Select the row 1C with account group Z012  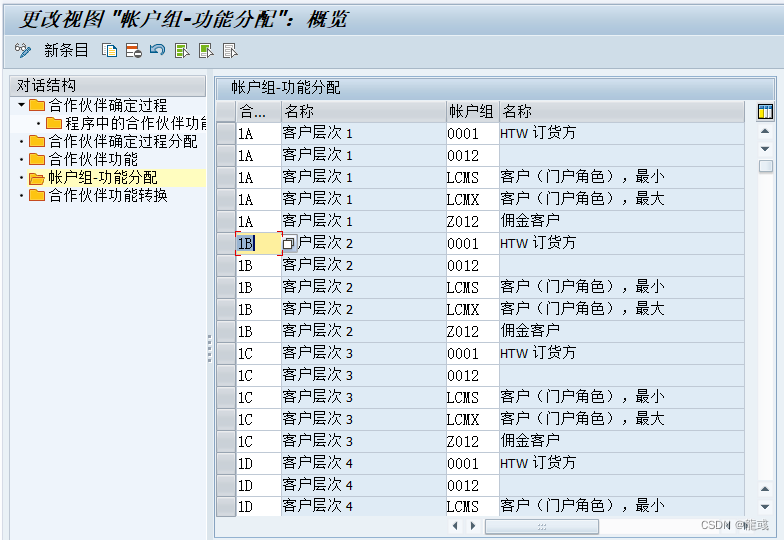click(226, 442)
